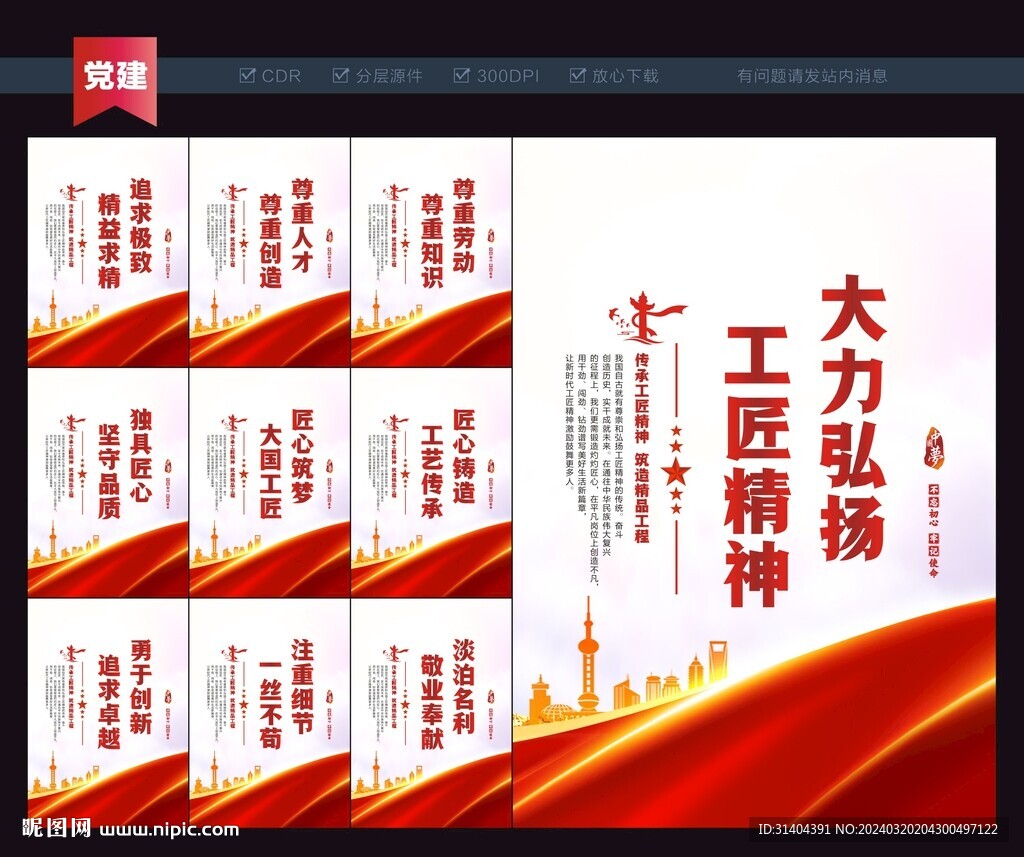Click the 工匠精神 headline on large poster
Image resolution: width=1024 pixels, height=857 pixels.
[x=757, y=466]
